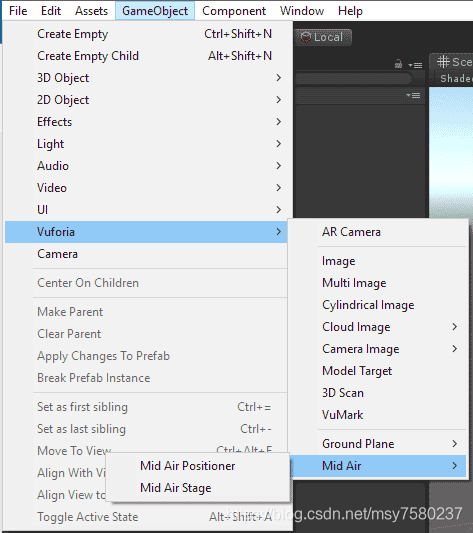Add a Cylindrical Image target
Image resolution: width=473 pixels, height=533 pixels.
[x=378, y=305]
